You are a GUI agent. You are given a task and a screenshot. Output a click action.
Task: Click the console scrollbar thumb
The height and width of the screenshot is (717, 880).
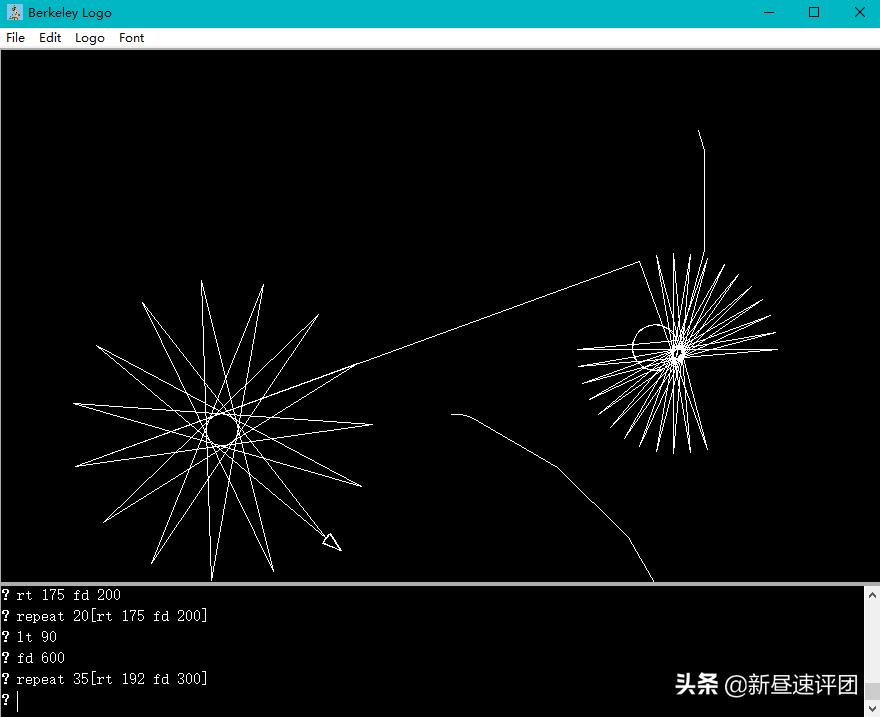[872, 691]
